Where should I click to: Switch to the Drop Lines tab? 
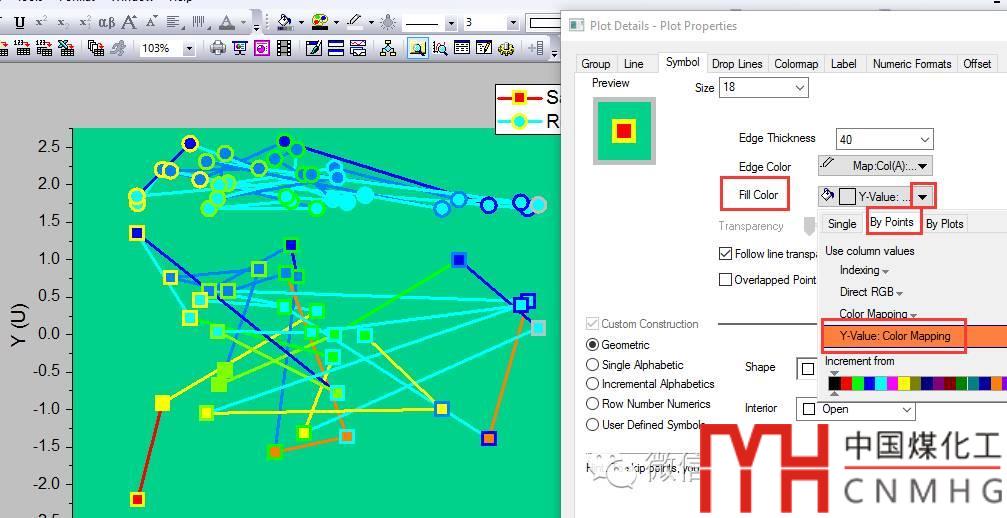737,63
